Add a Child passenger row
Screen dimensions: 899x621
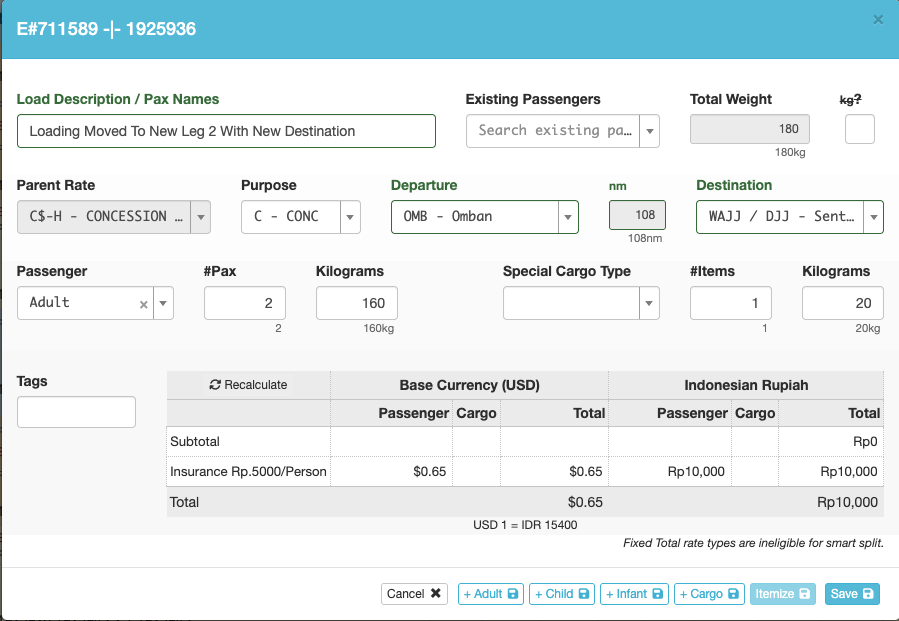[562, 594]
